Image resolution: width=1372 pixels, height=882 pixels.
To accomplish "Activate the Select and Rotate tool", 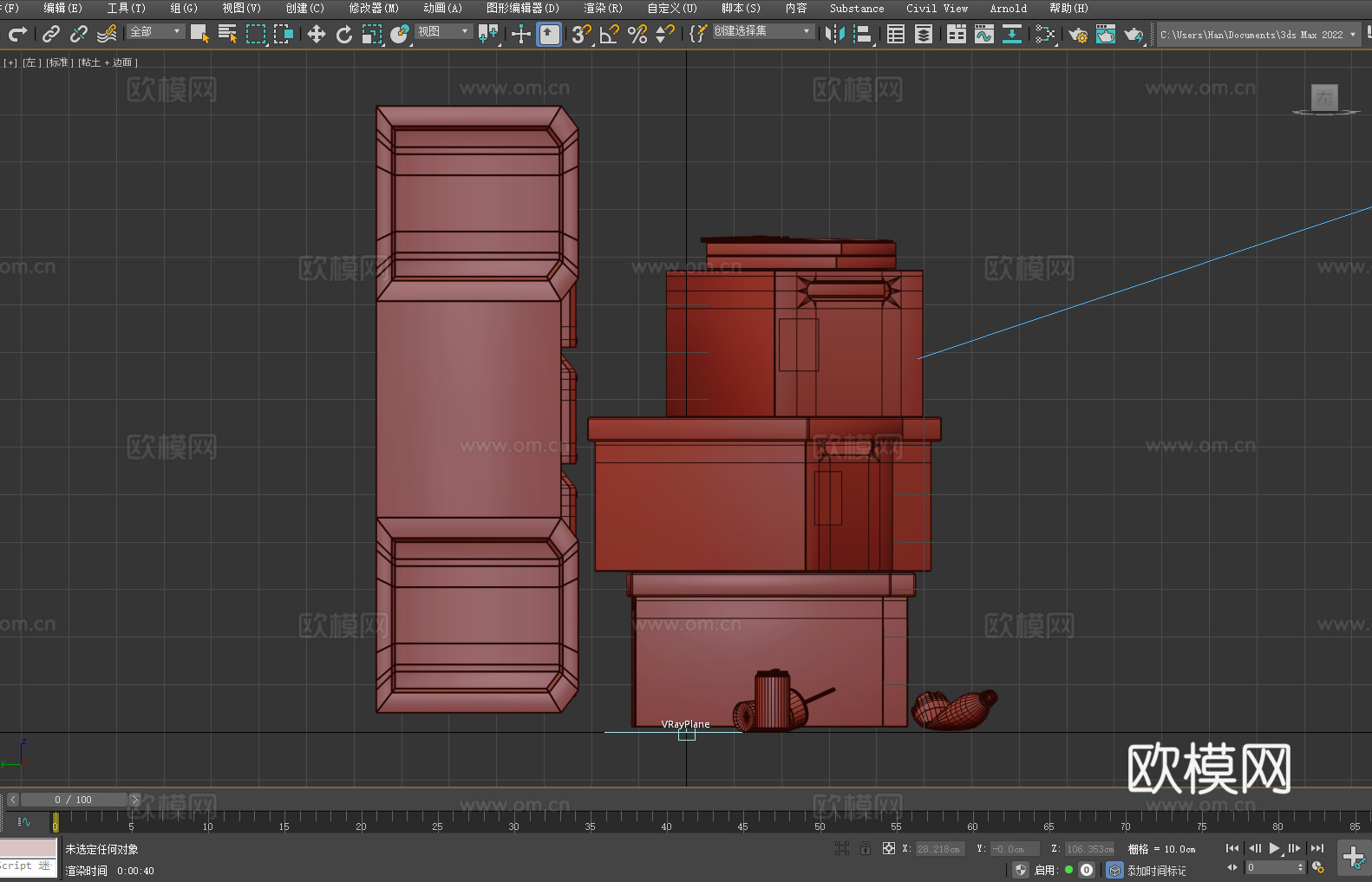I will click(344, 34).
